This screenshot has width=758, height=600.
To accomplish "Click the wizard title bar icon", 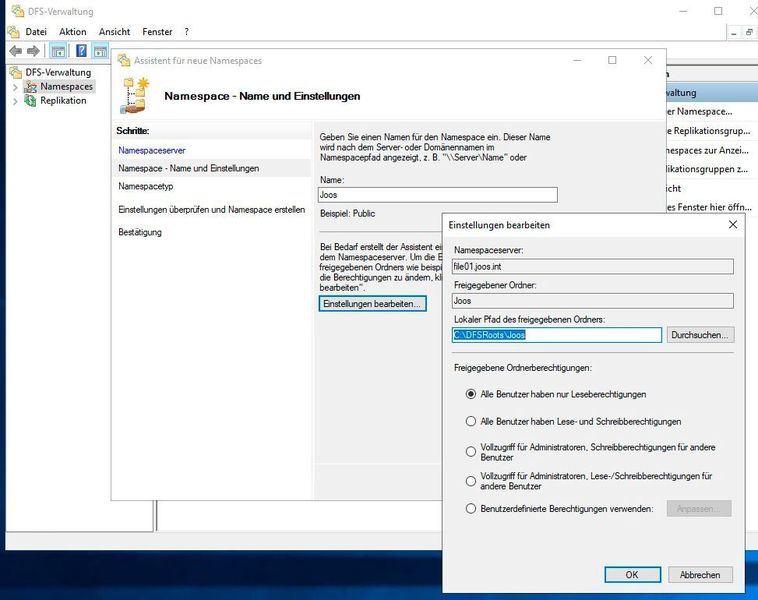I will tap(124, 60).
